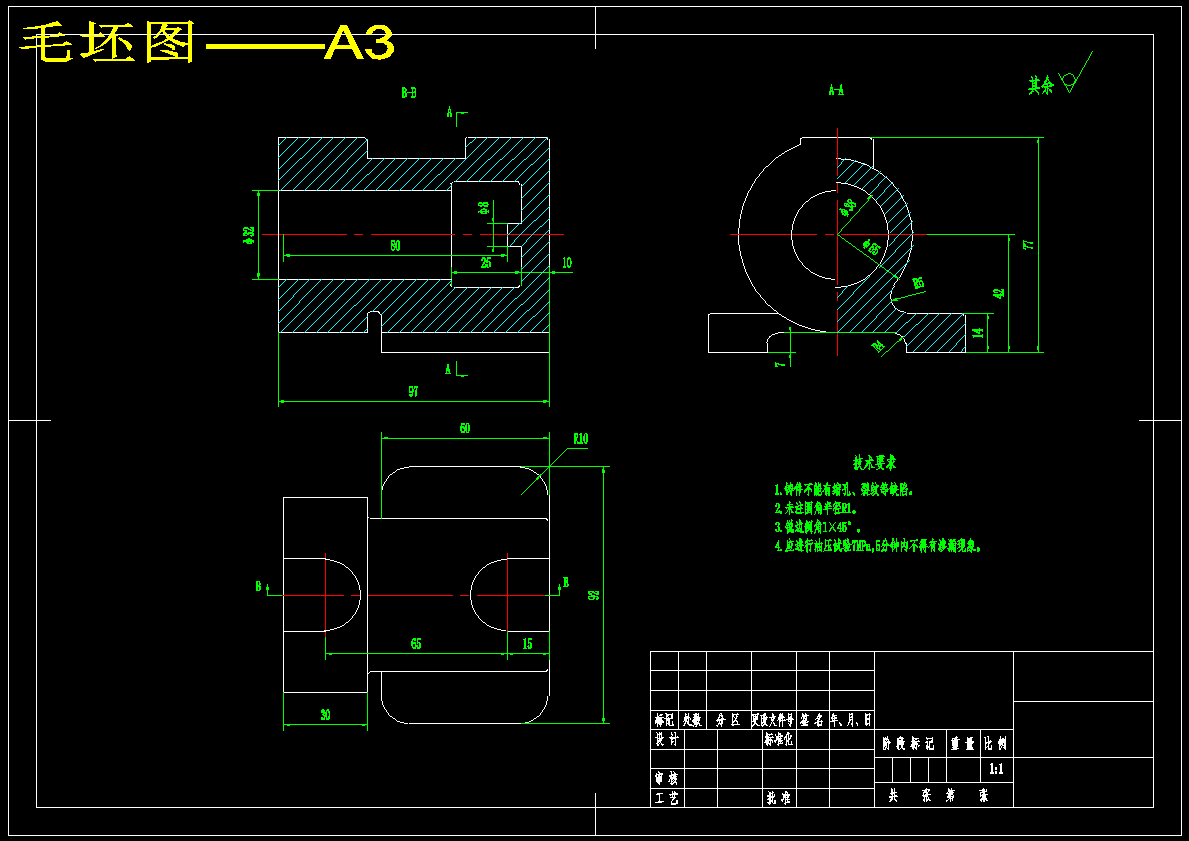Select the lower A cutting-plane marker

pyautogui.click(x=456, y=370)
